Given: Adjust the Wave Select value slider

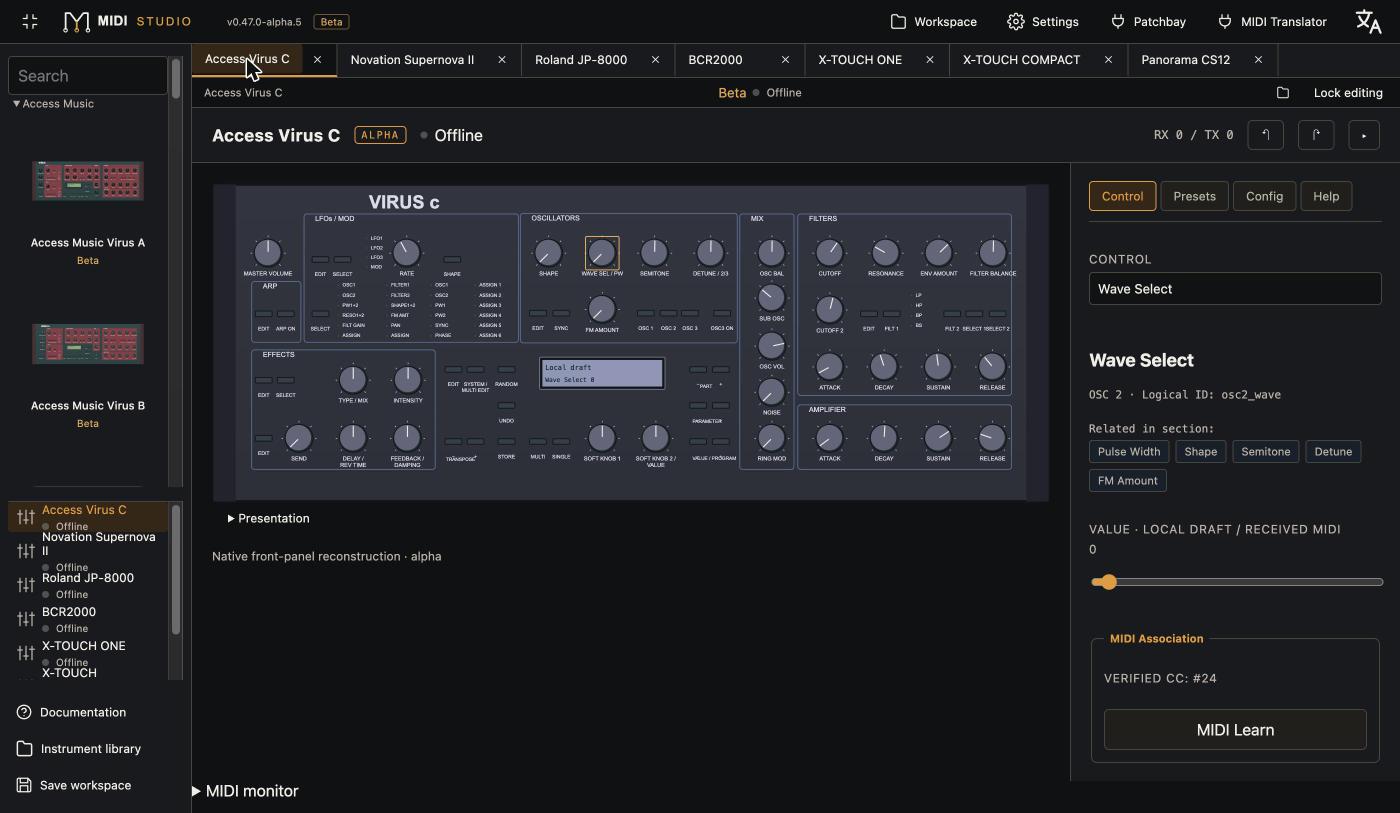Looking at the screenshot, I should coord(1236,582).
